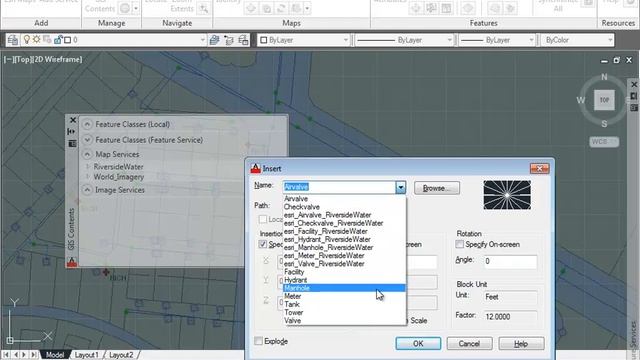Open the Add ribbon panel title

coord(41,23)
